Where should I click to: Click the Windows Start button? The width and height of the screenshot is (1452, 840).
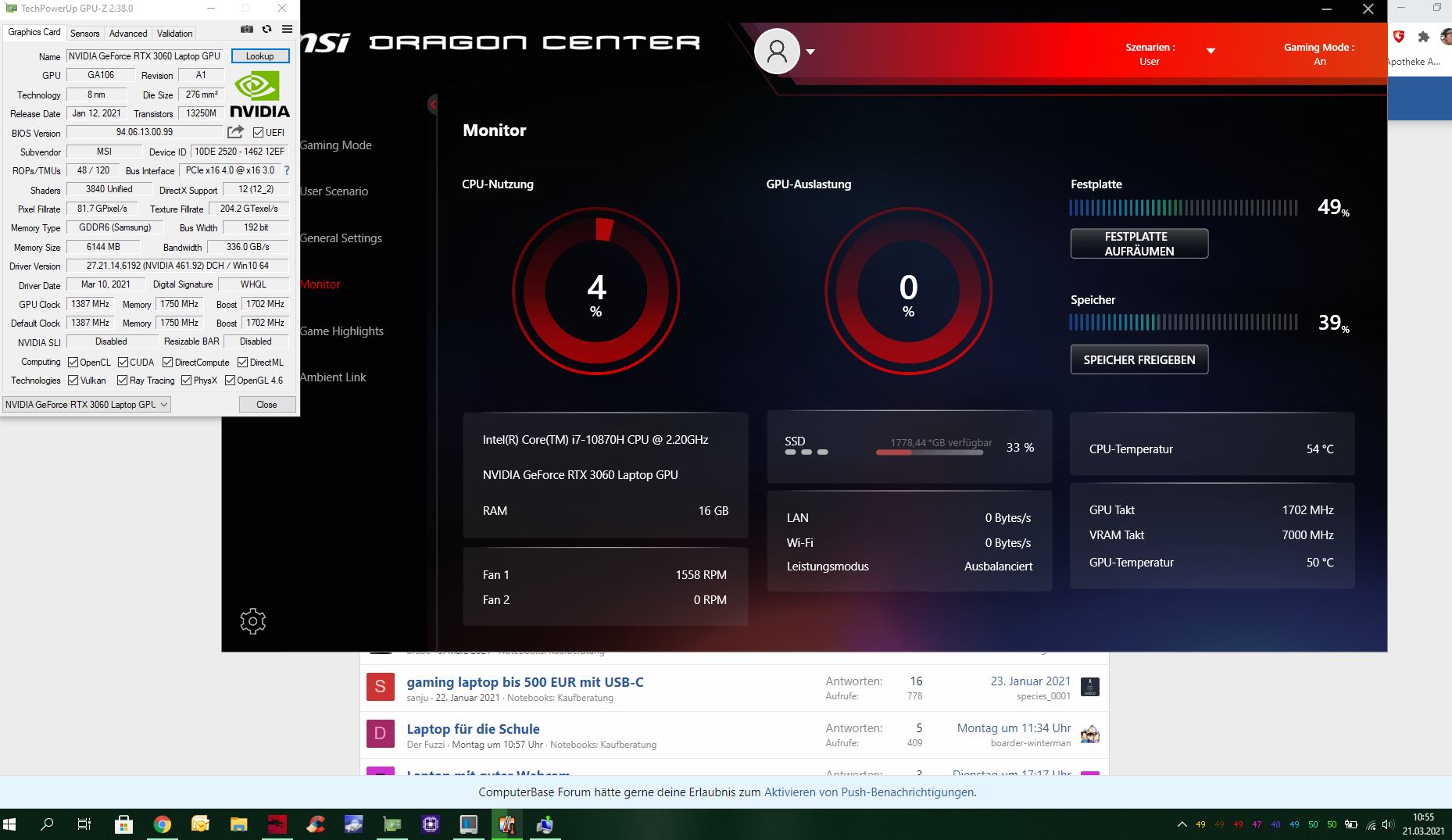pos(10,824)
